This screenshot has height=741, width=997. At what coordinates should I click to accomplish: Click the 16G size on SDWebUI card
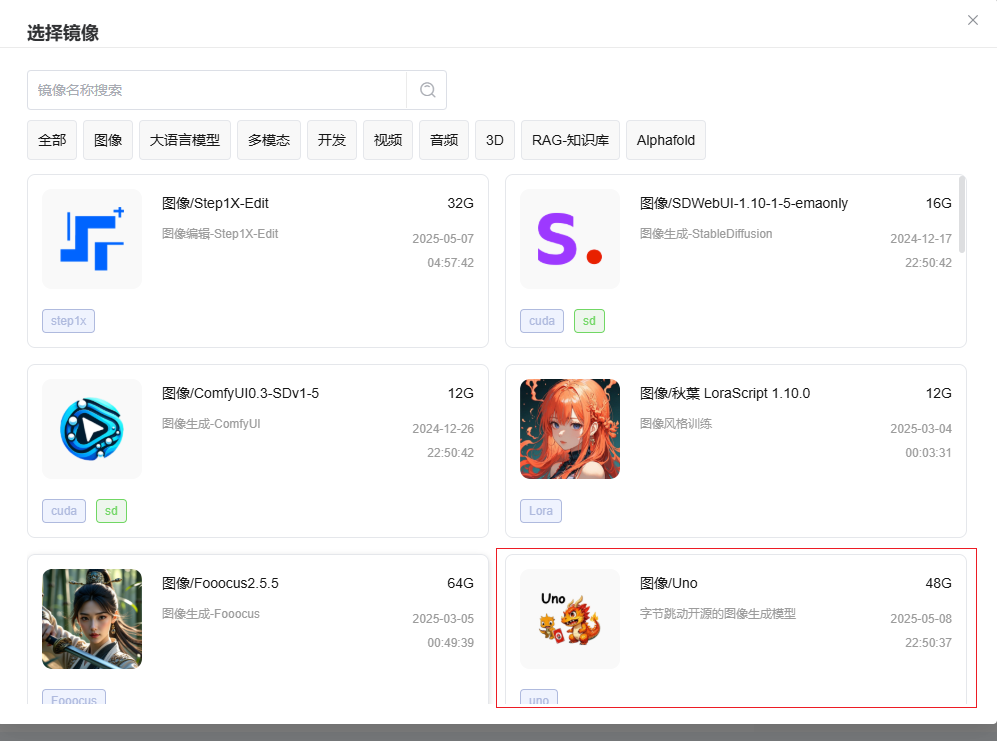939,203
